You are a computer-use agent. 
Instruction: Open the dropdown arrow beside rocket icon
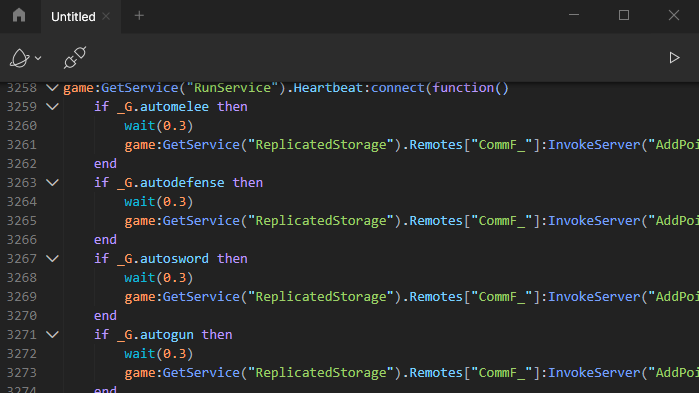tap(38, 58)
